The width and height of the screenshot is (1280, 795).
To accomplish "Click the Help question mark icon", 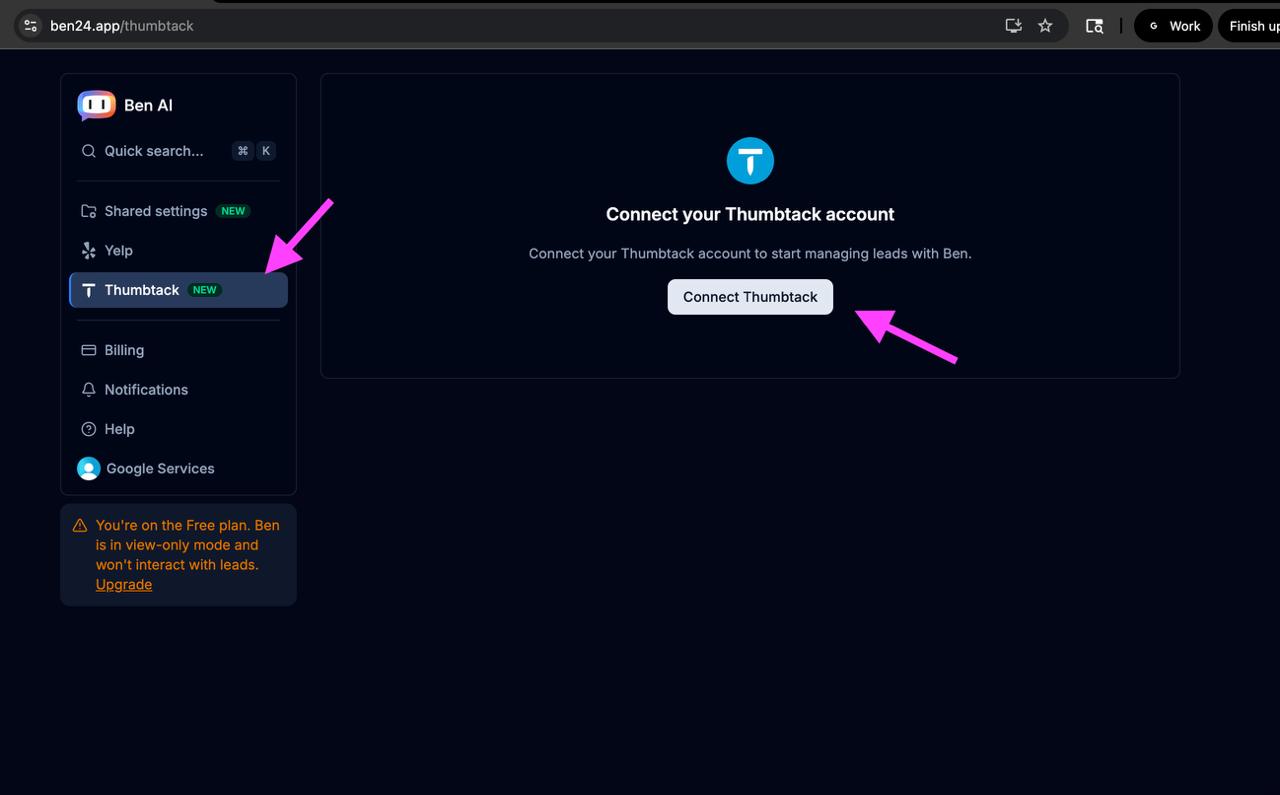I will click(x=89, y=429).
